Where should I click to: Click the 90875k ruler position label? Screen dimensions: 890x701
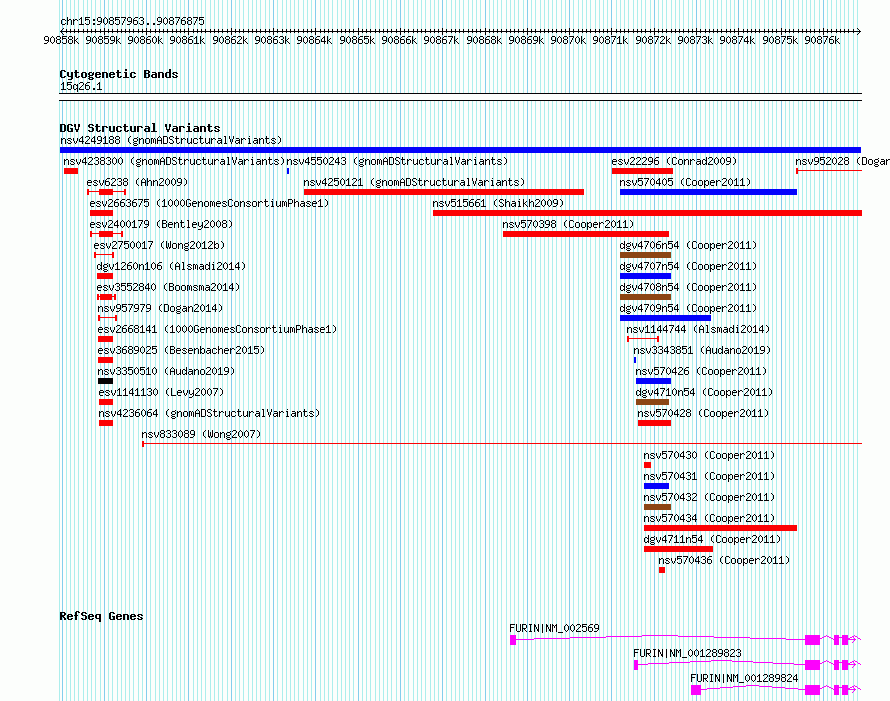[x=779, y=40]
